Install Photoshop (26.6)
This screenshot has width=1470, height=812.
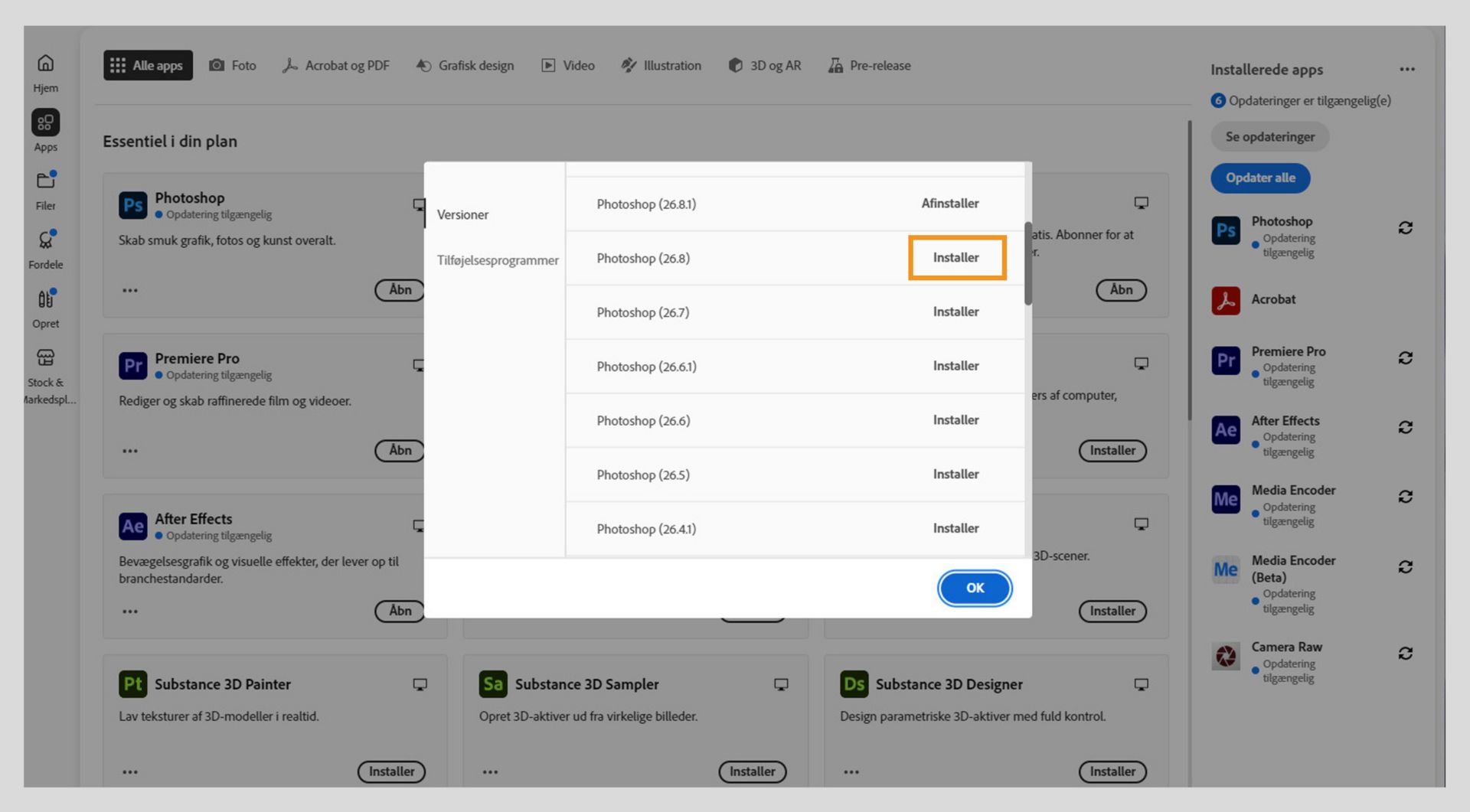tap(956, 420)
